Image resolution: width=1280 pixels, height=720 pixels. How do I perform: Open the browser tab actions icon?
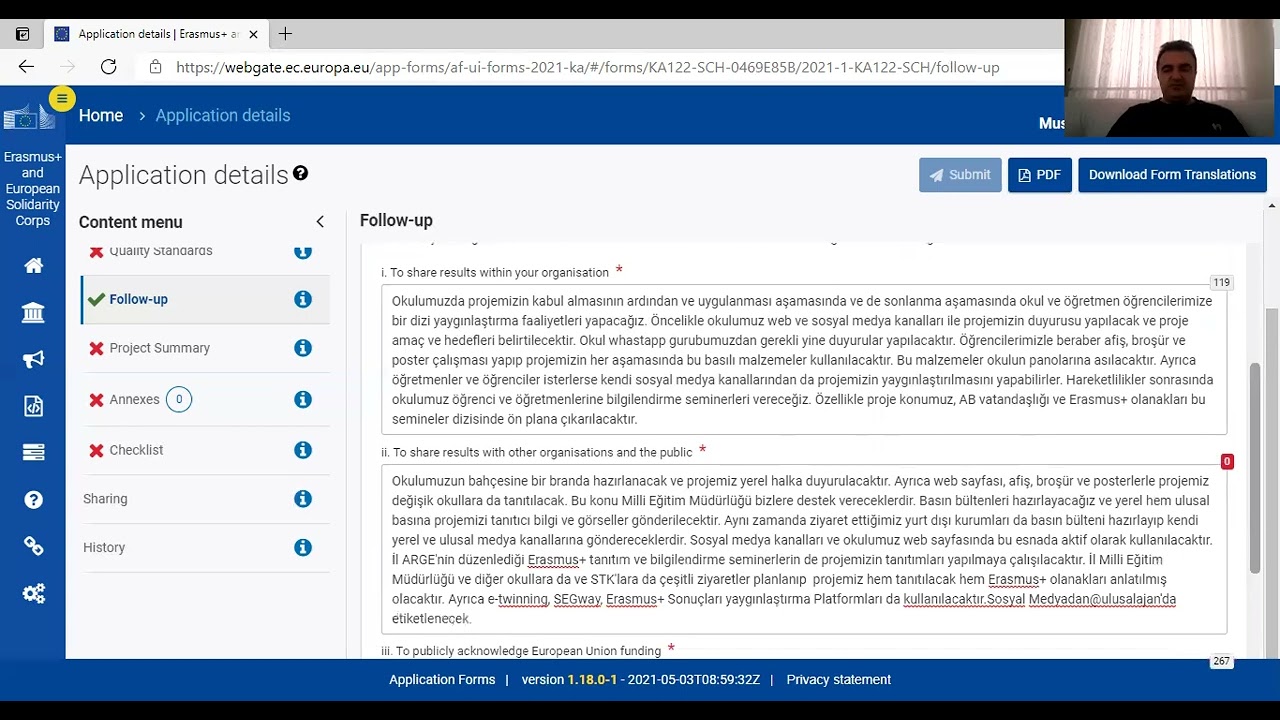tap(22, 34)
